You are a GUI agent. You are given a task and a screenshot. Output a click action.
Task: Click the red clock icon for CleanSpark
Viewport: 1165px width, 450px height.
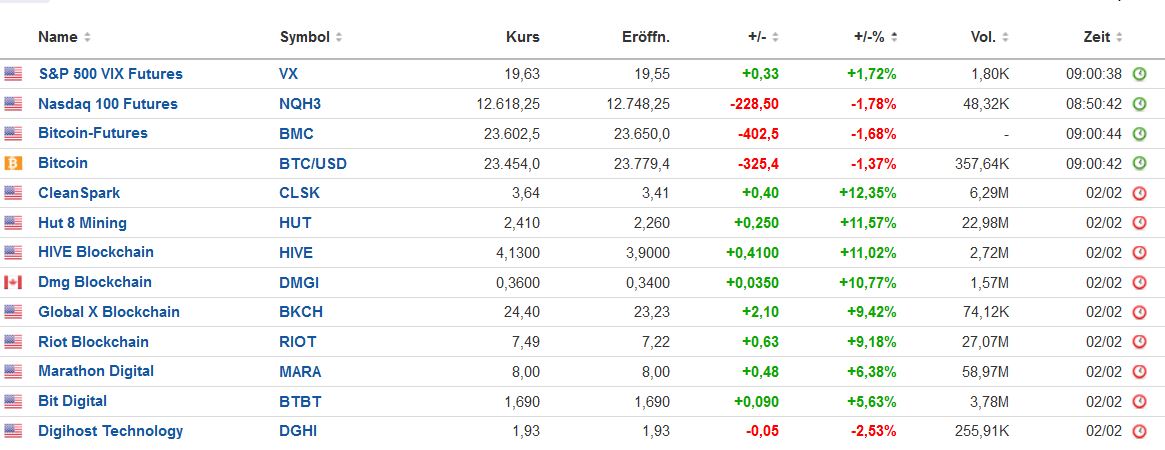pos(1139,193)
